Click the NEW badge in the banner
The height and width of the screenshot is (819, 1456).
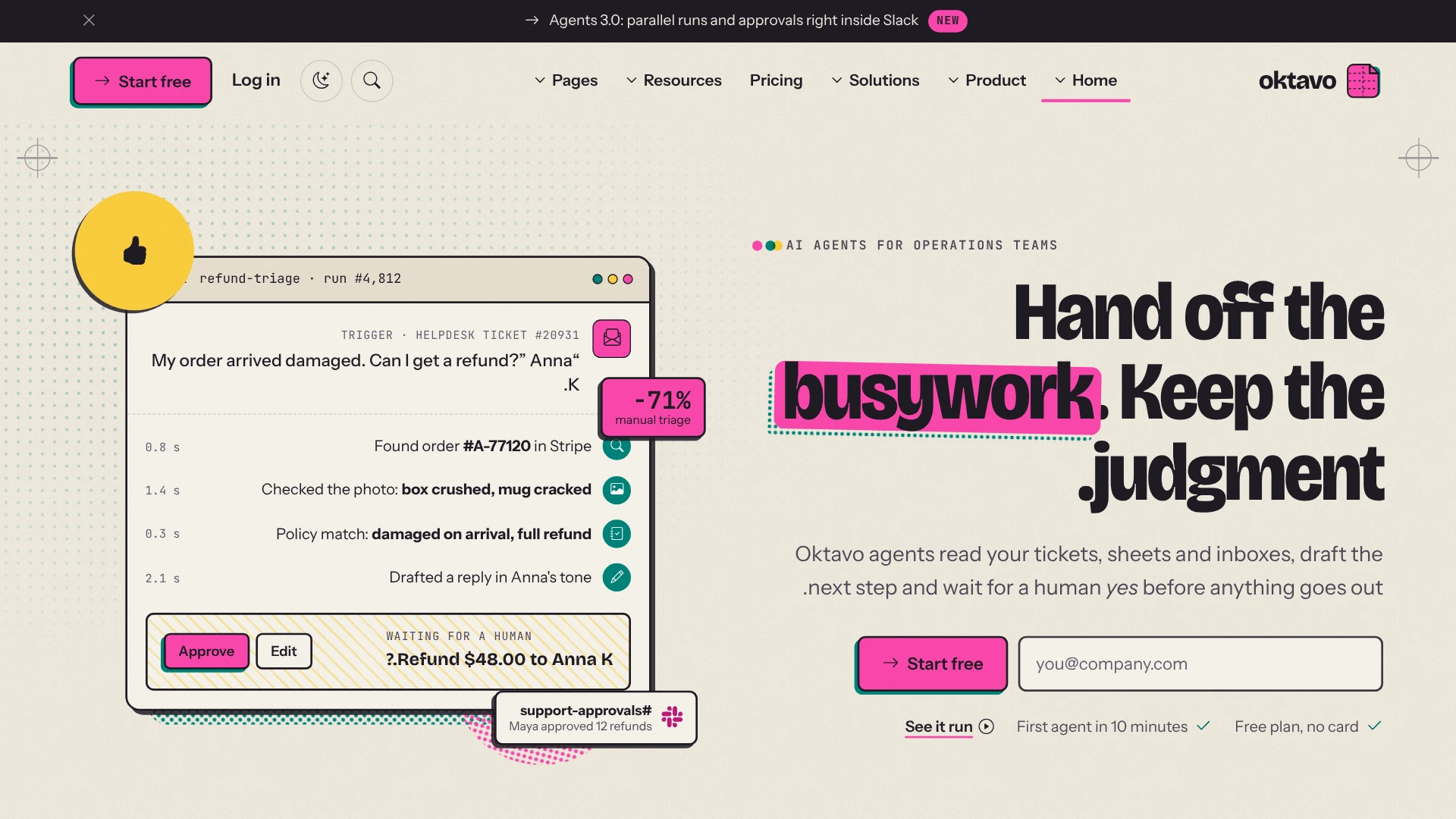tap(947, 20)
